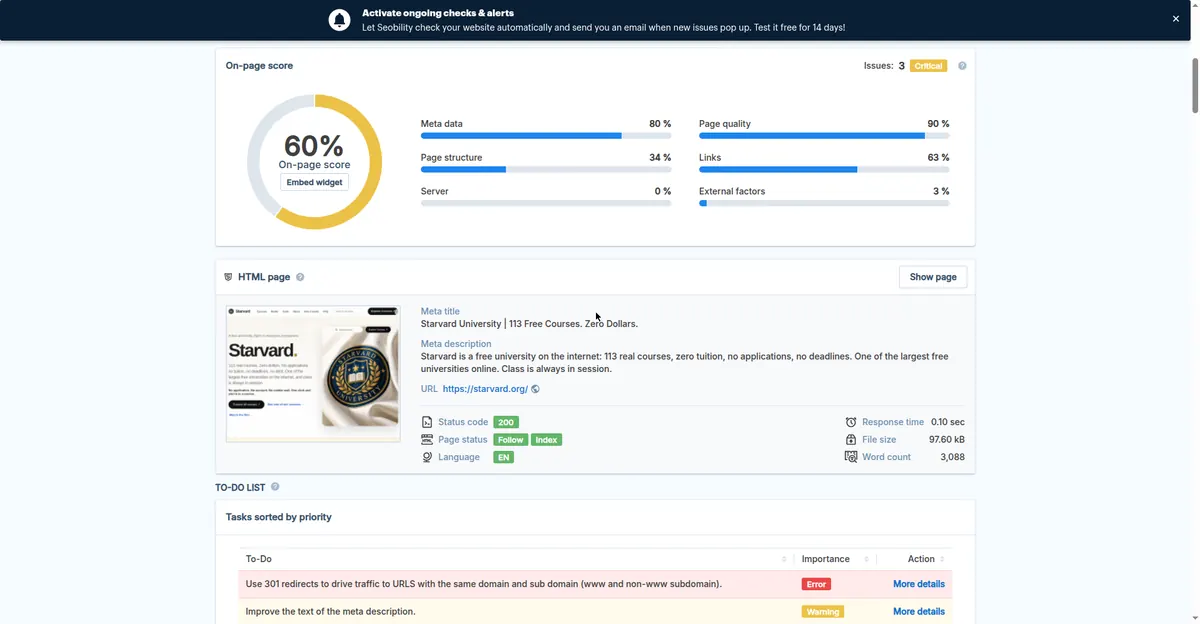Click the 0.10 sec response time value
The width and height of the screenshot is (1200, 624).
point(947,422)
